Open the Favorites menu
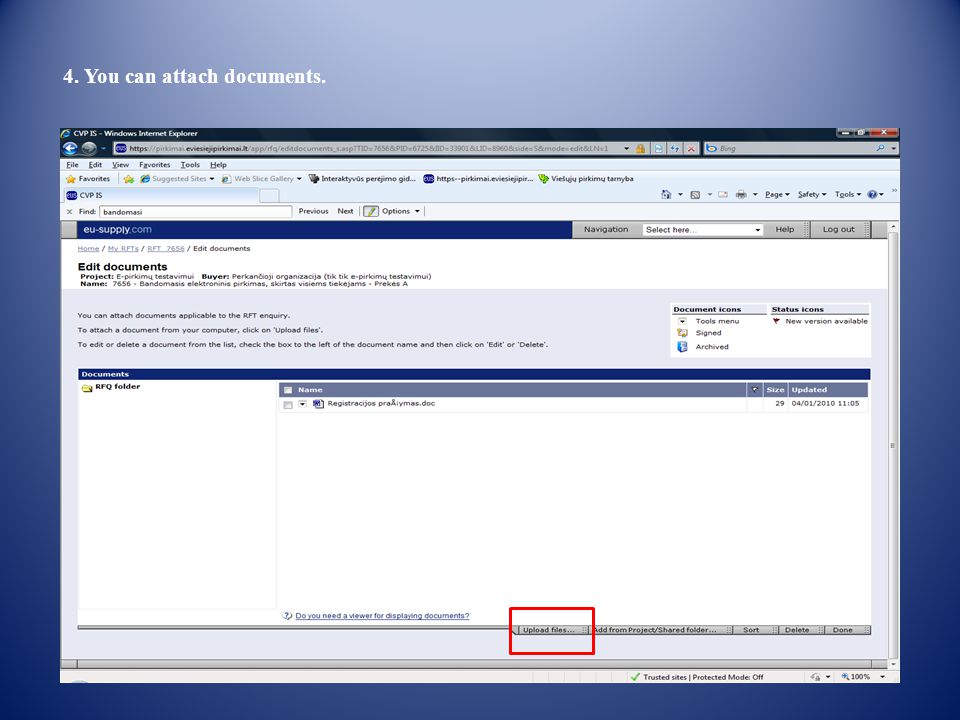The image size is (960, 720). (155, 165)
